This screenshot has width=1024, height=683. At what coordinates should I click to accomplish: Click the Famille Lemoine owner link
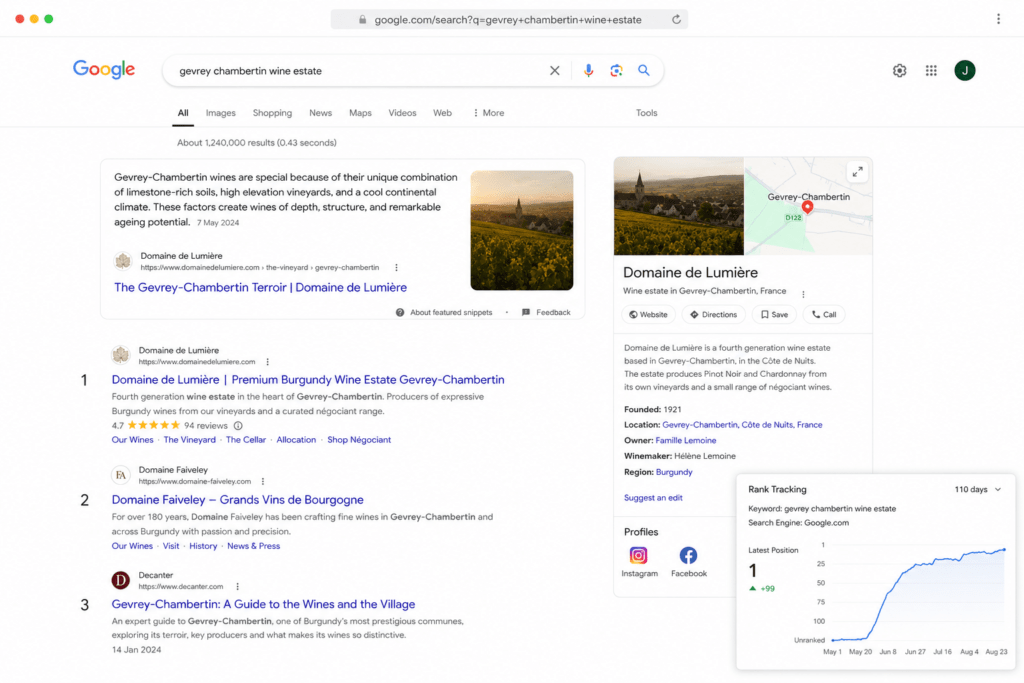(x=686, y=441)
